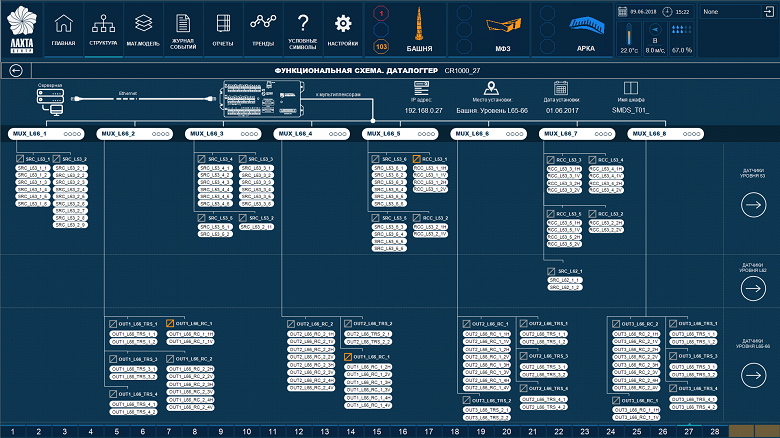
Task: Select the MUX_L66_6 multiplexer
Action: [x=488, y=134]
